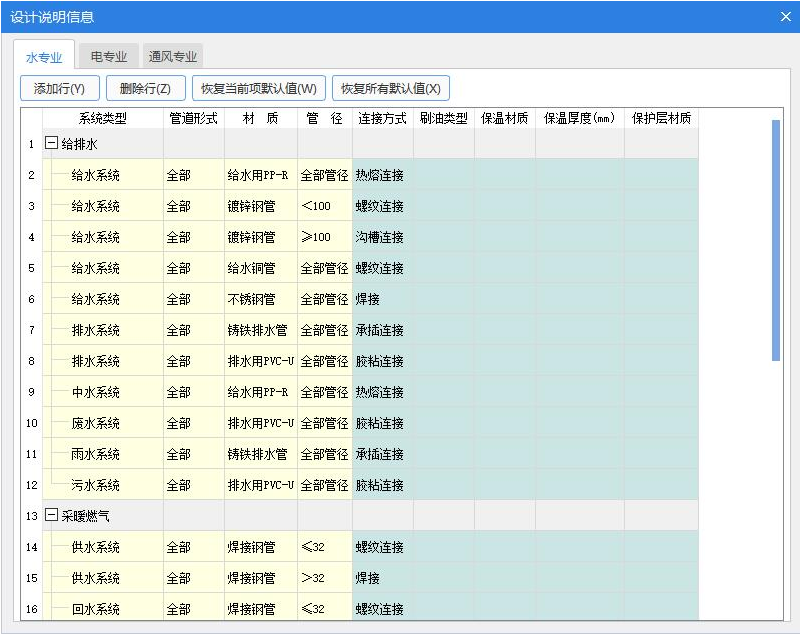Click the 添加行(Y) button
This screenshot has width=800, height=635.
pyautogui.click(x=59, y=88)
